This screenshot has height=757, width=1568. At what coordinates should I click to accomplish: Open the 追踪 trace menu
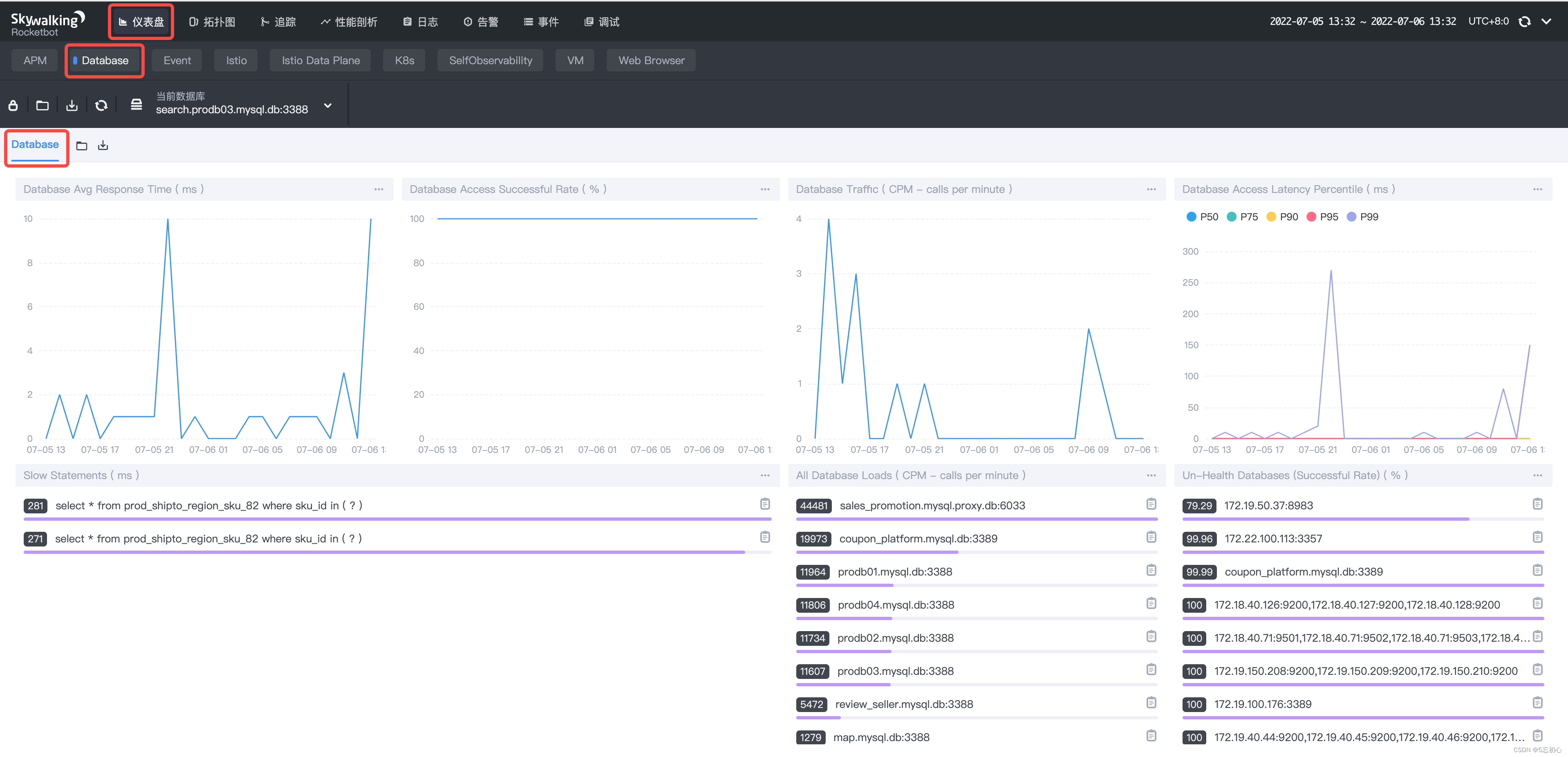(x=278, y=22)
